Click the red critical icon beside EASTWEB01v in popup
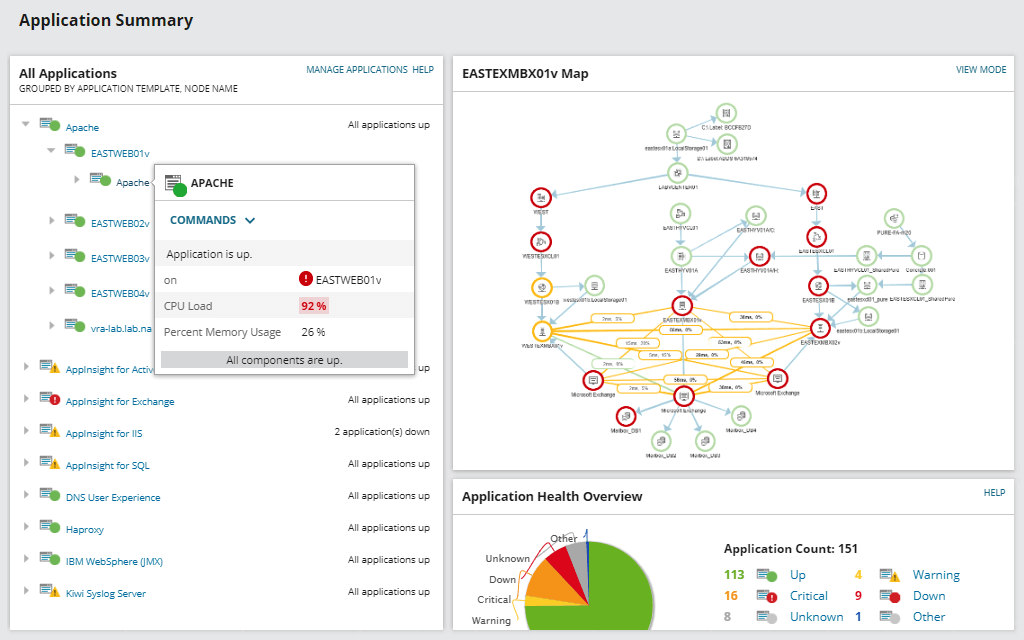Viewport: 1024px width, 640px height. 306,280
